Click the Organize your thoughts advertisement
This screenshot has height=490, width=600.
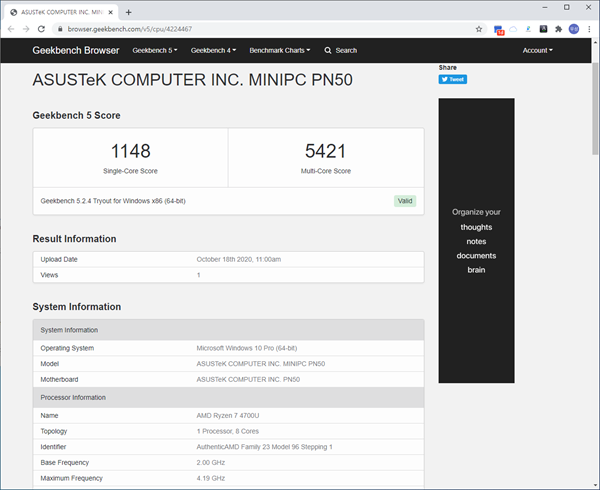click(x=476, y=240)
